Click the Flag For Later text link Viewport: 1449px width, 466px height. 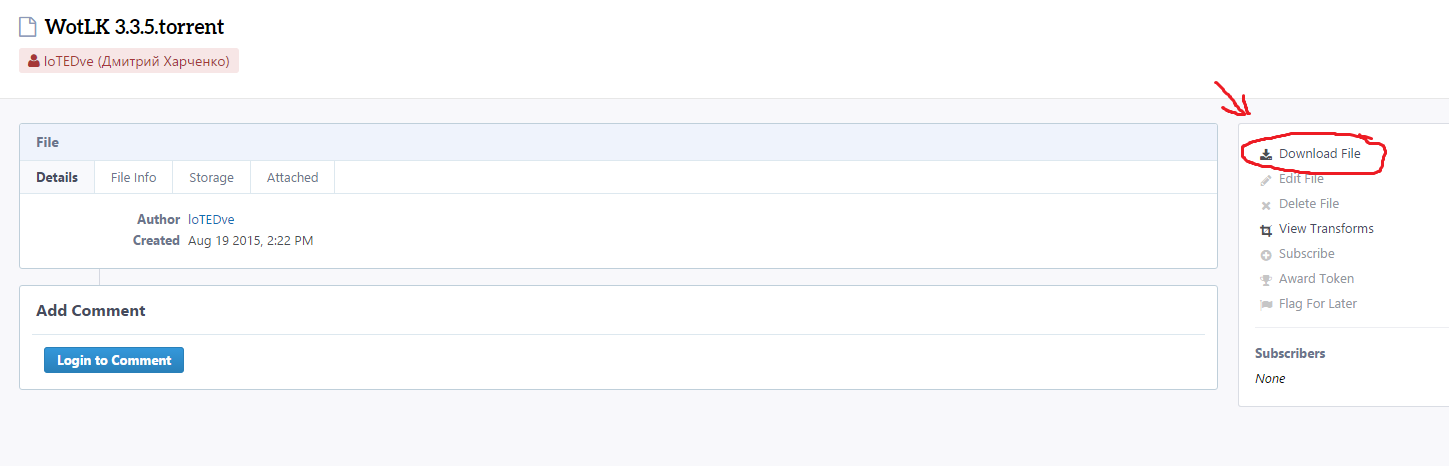tap(1318, 304)
